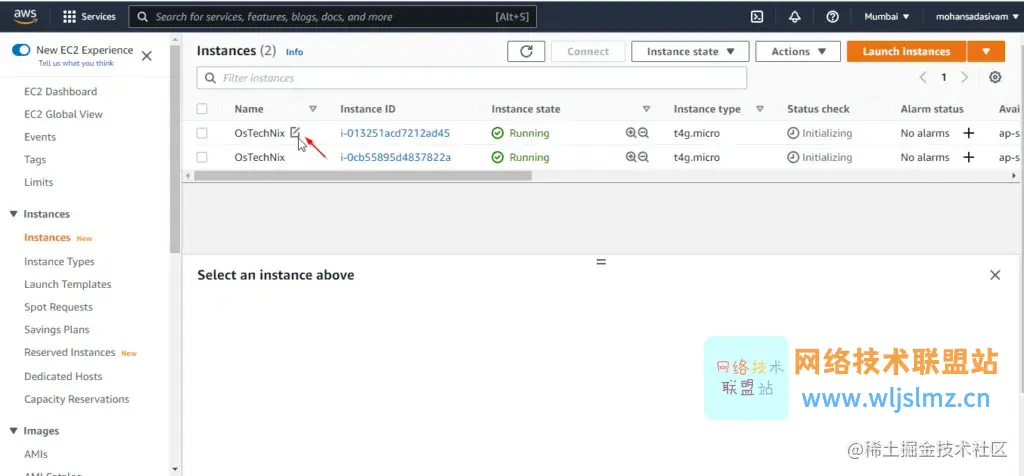The height and width of the screenshot is (476, 1024).
Task: Click the Filter instances input field
Action: point(472,78)
